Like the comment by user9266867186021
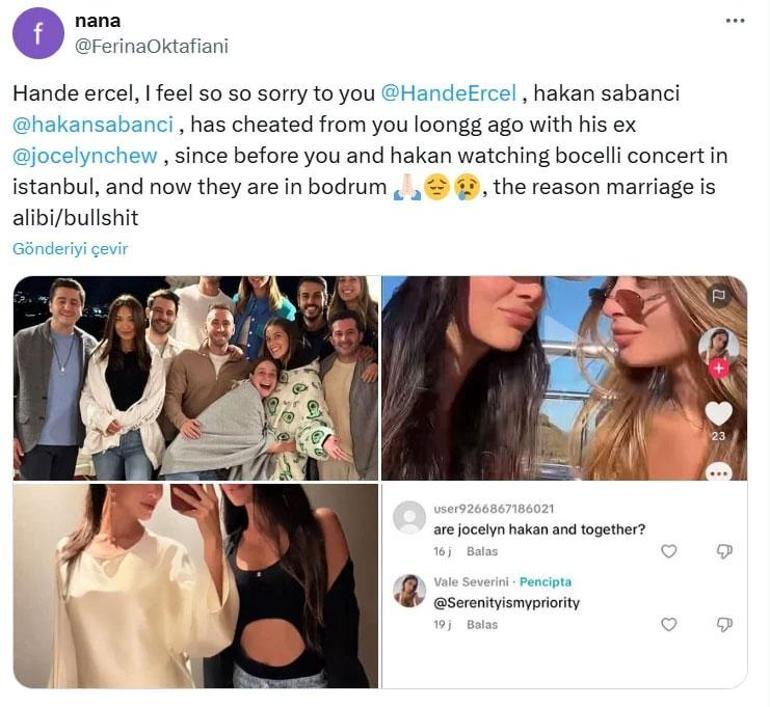This screenshot has height=707, width=770. (669, 551)
